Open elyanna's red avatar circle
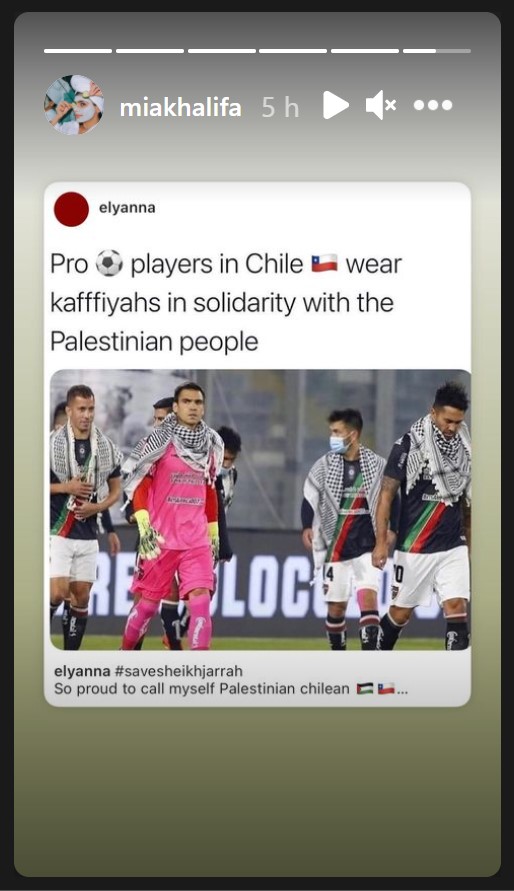514x891 pixels. coord(71,209)
